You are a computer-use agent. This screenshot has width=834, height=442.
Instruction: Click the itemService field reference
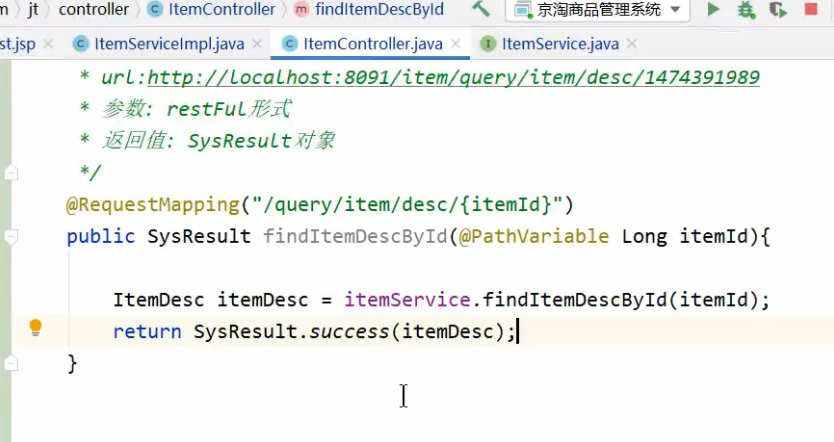click(407, 300)
